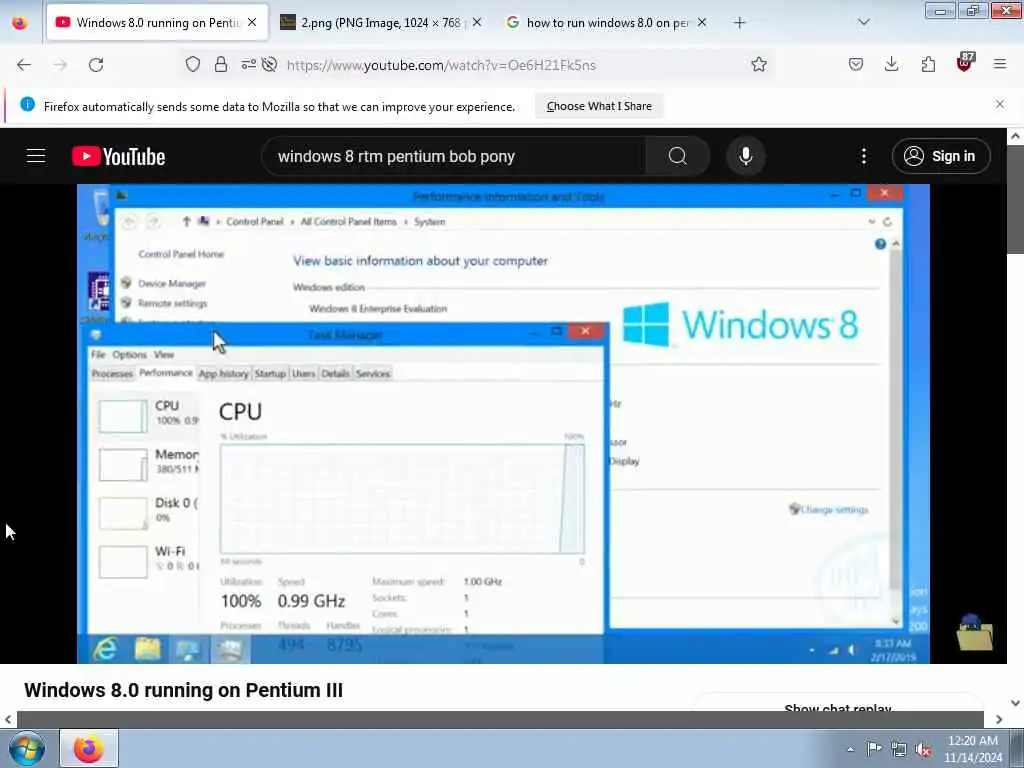Open the Windows Start menu orb
Image resolution: width=1024 pixels, height=768 pixels.
click(27, 748)
